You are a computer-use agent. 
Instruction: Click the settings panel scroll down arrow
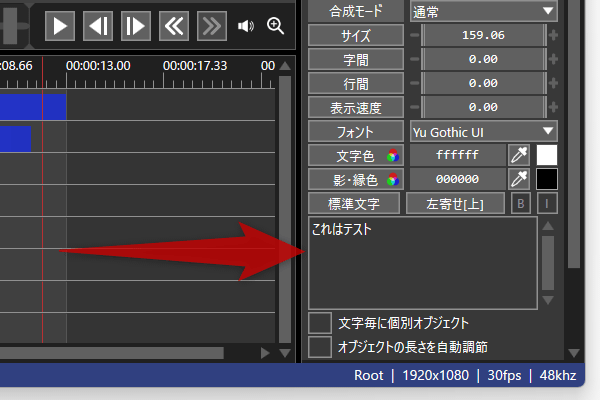574,353
